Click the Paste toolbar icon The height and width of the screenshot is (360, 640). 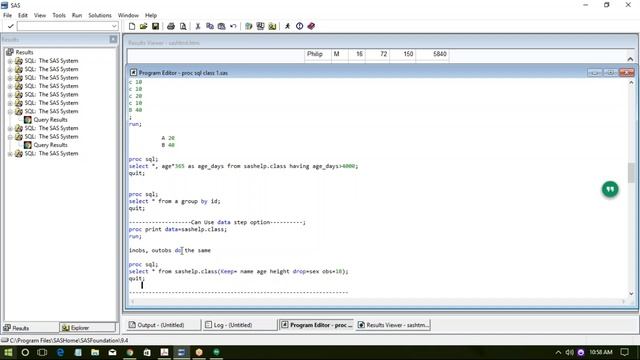[x=221, y=26]
